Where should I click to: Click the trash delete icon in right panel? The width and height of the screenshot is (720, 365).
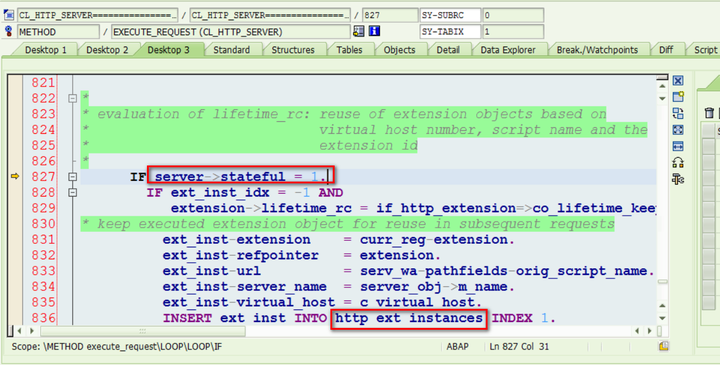(x=709, y=113)
